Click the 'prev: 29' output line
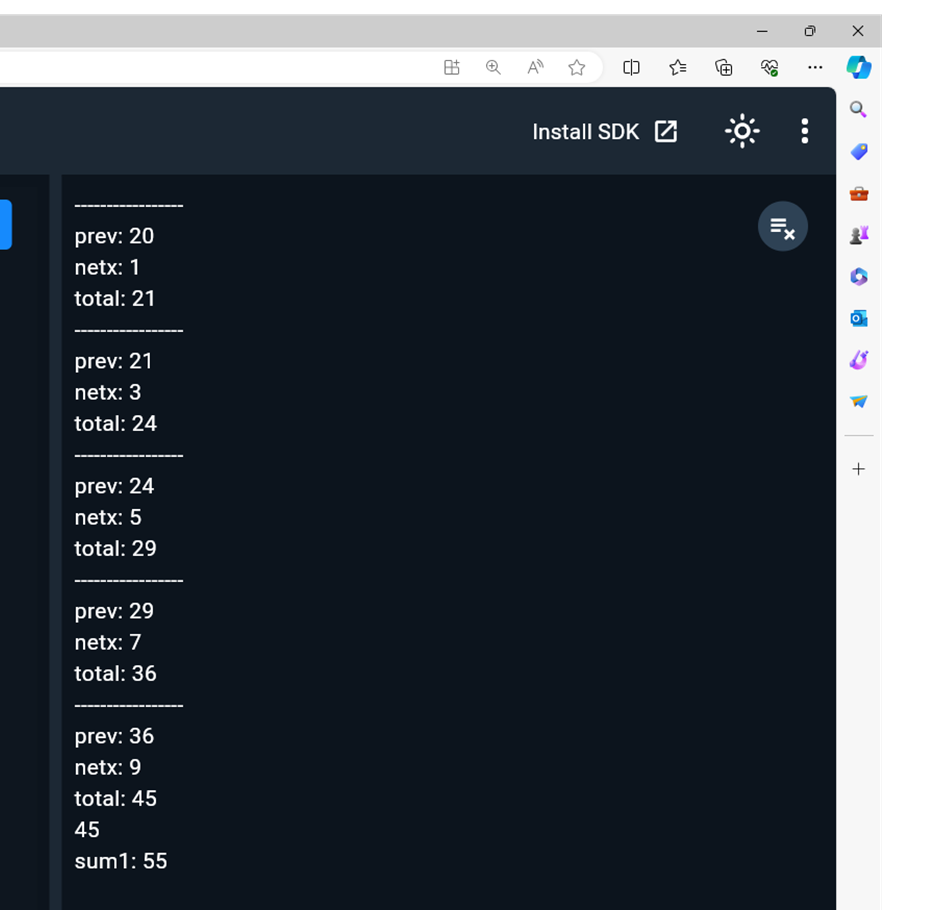 [x=114, y=611]
